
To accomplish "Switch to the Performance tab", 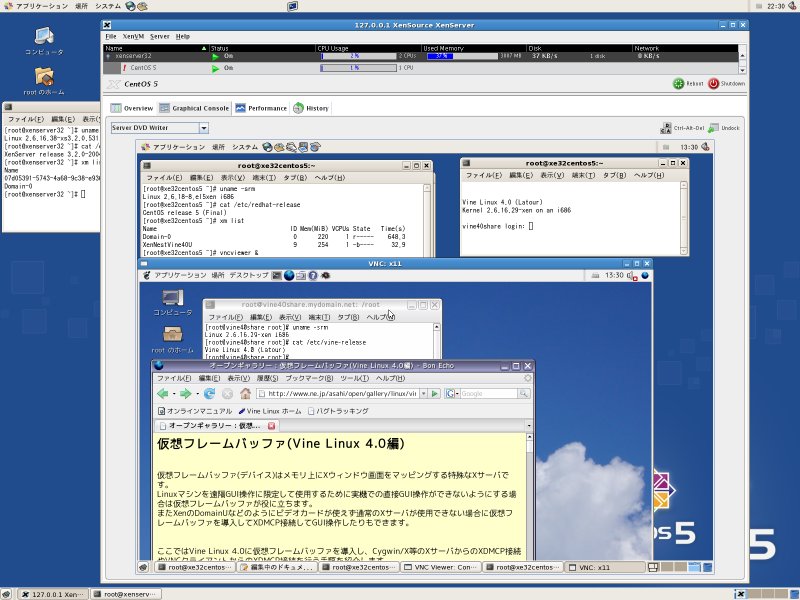I will click(x=261, y=108).
